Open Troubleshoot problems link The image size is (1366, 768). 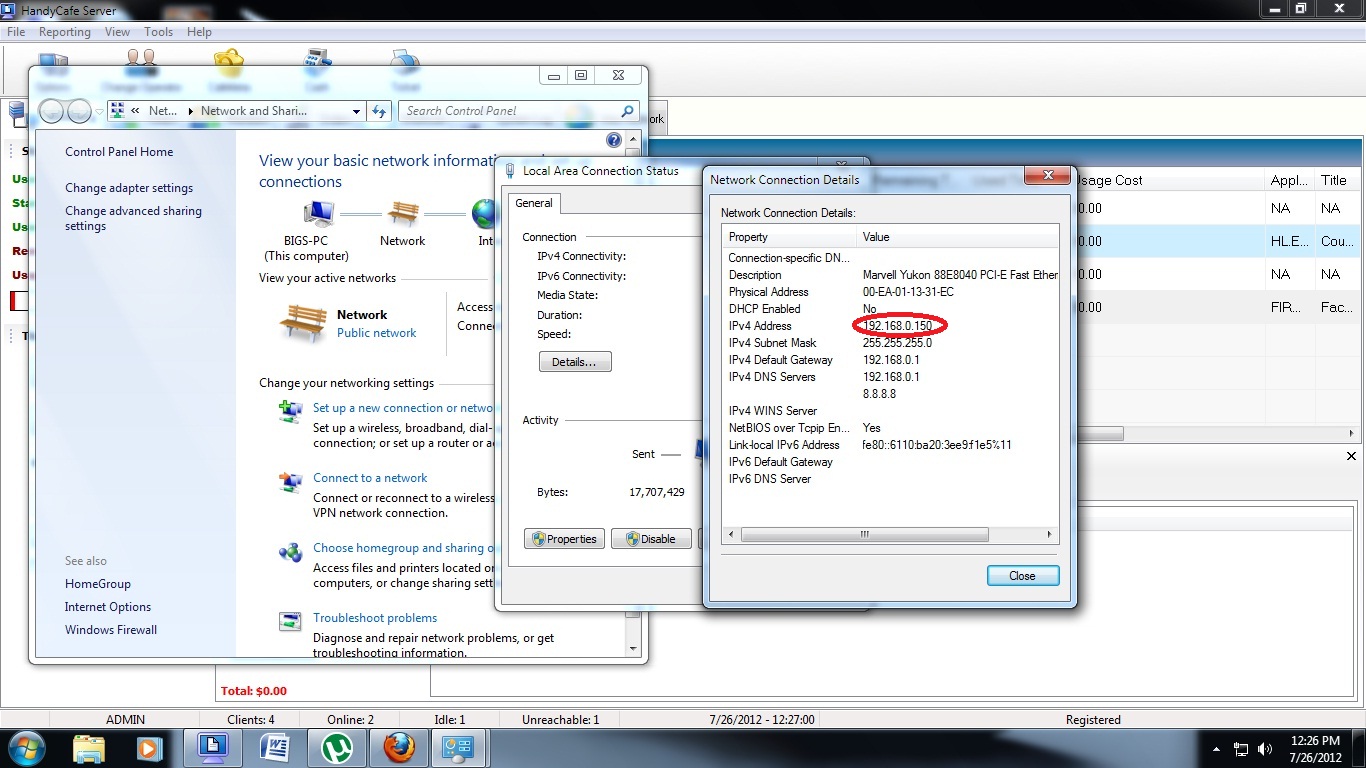[x=375, y=618]
